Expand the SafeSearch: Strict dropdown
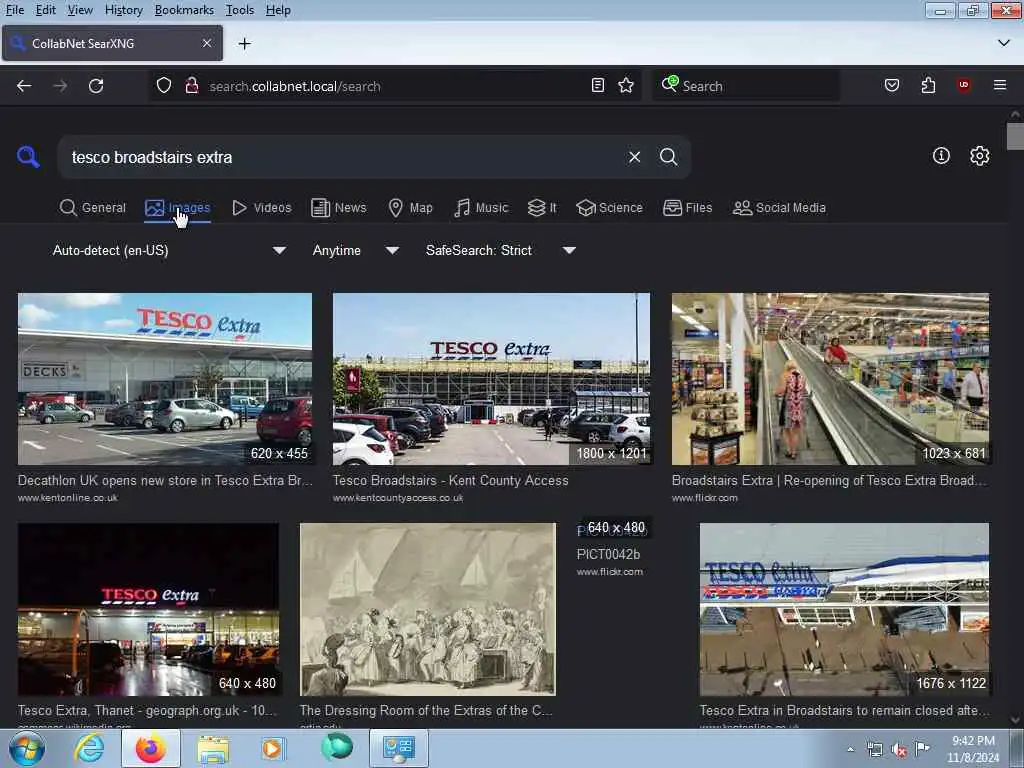Image resolution: width=1024 pixels, height=768 pixels. (x=500, y=250)
